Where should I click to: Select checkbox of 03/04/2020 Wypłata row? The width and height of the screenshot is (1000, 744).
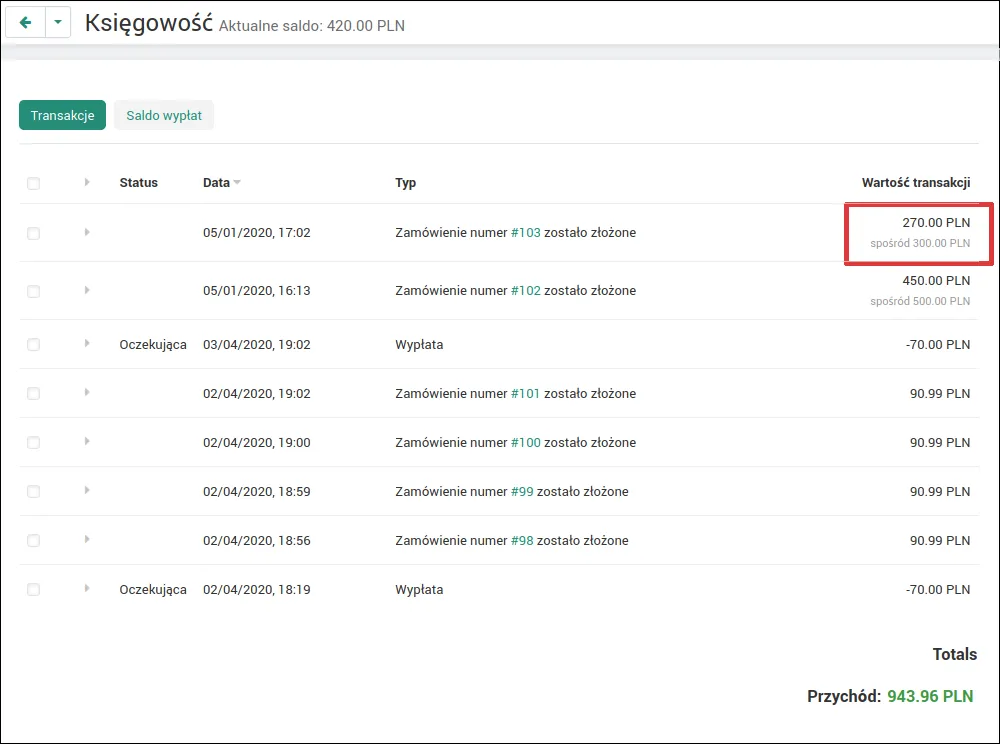click(33, 344)
